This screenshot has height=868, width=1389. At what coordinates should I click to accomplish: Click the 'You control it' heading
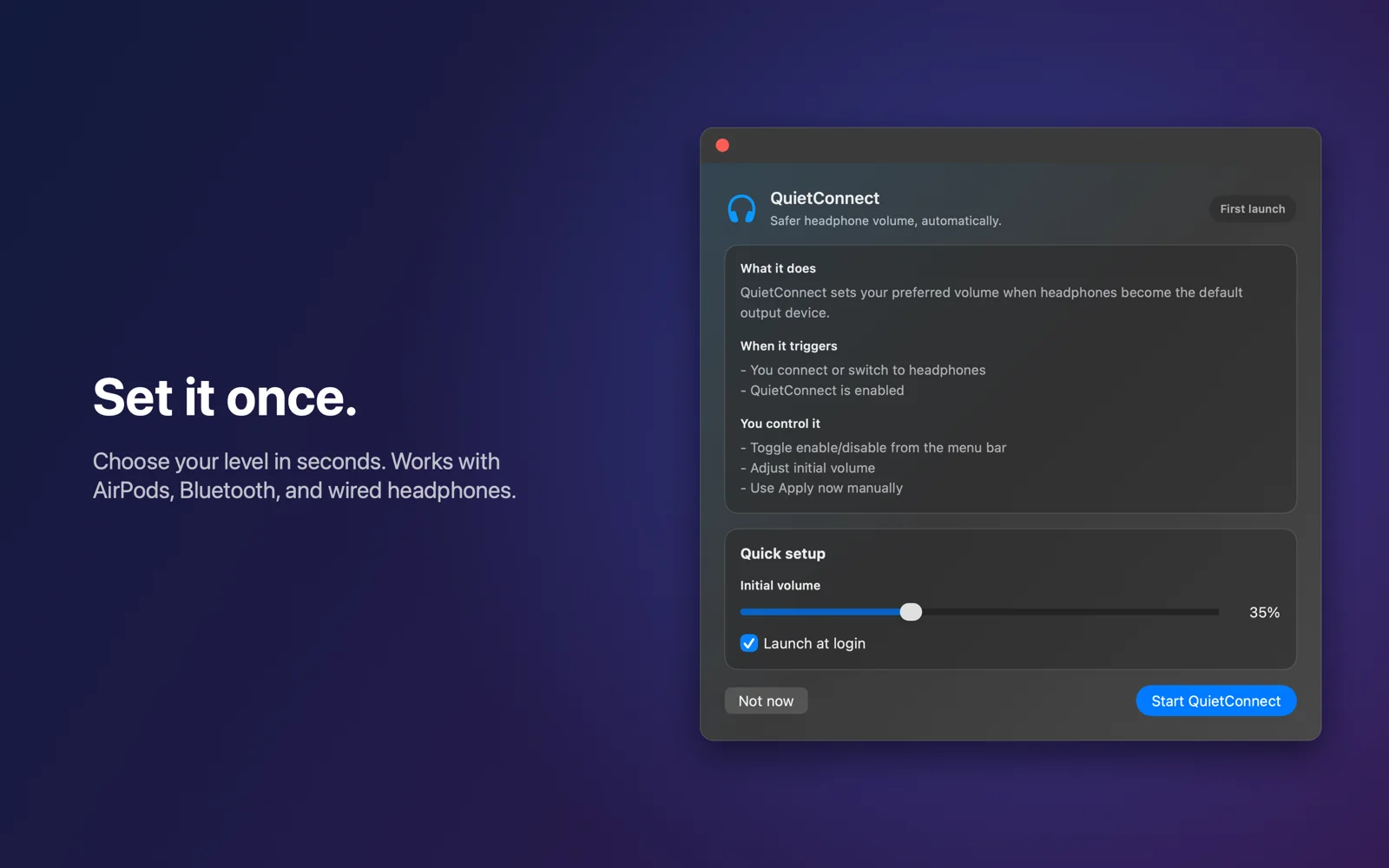(780, 424)
